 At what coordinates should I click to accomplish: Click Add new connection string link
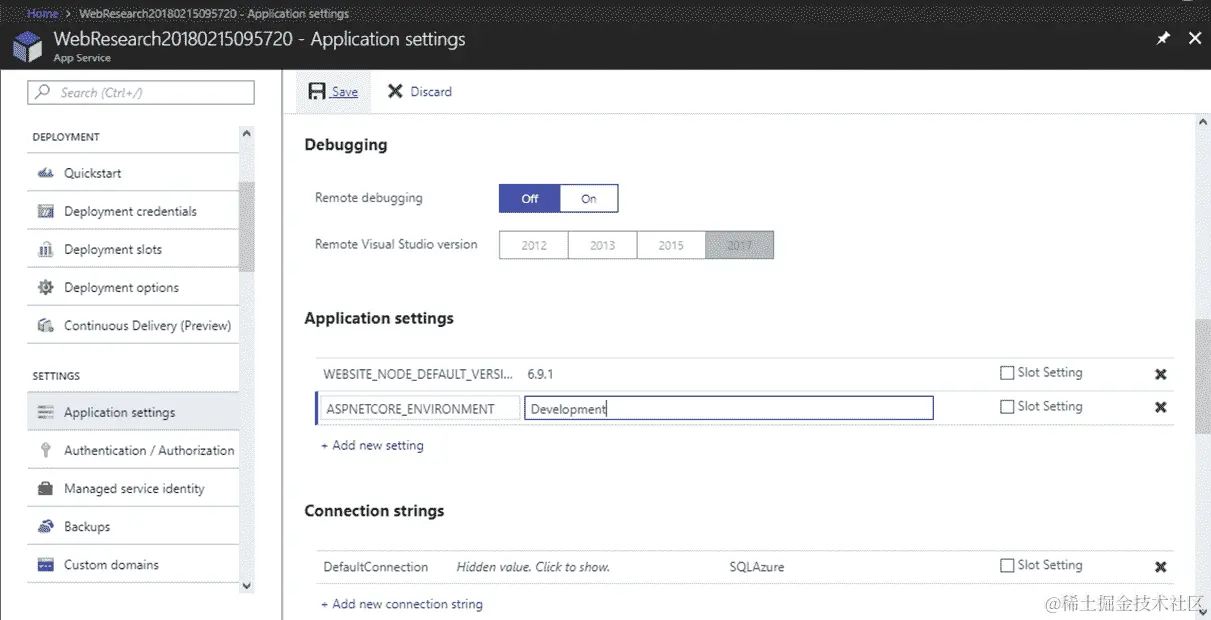tap(401, 604)
